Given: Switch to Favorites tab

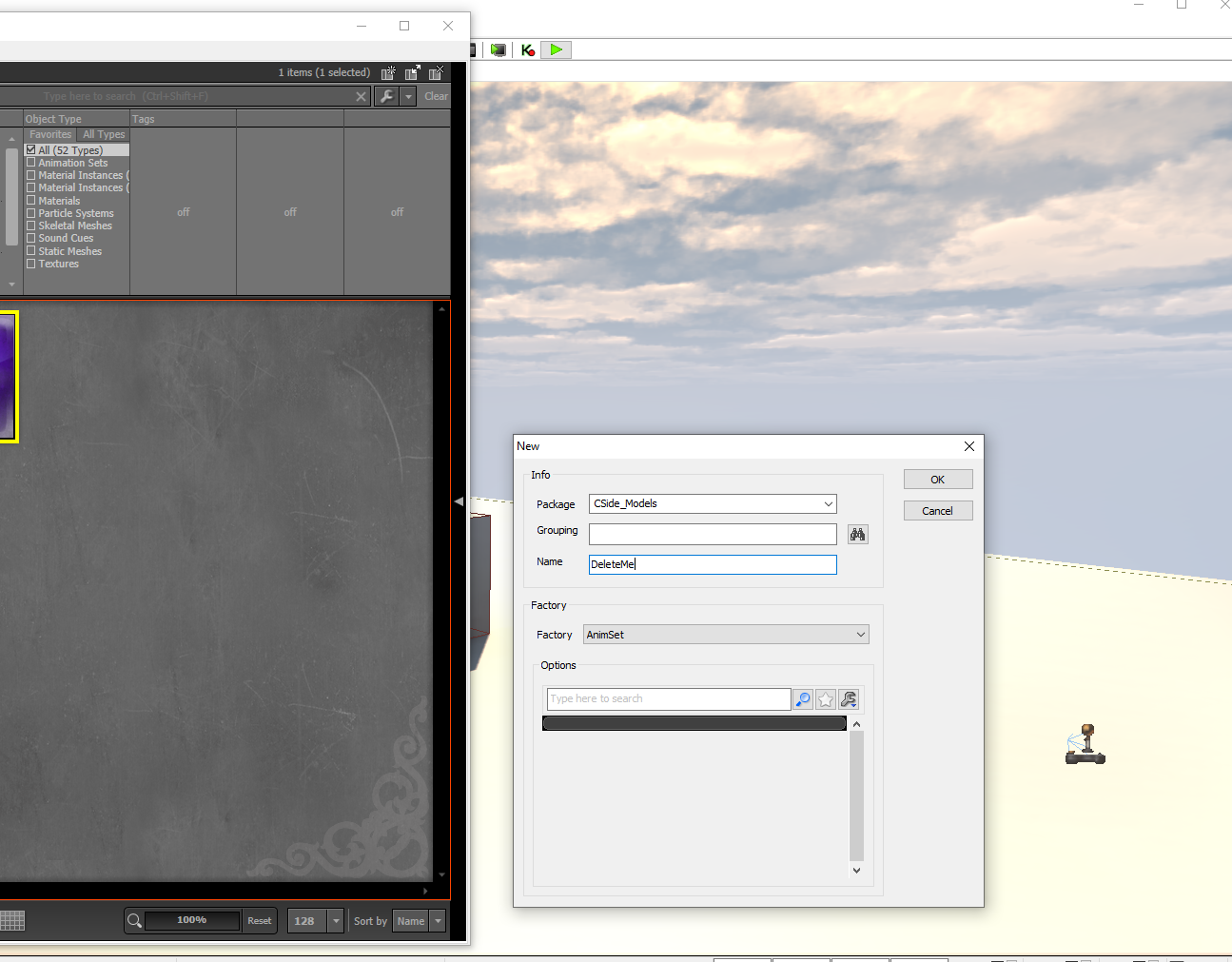Looking at the screenshot, I should [x=50, y=134].
